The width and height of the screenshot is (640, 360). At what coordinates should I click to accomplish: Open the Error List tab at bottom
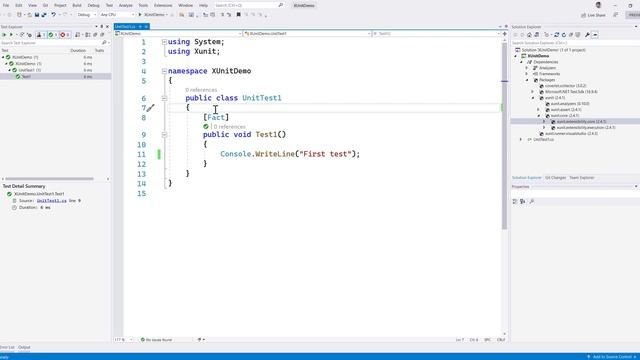7,347
